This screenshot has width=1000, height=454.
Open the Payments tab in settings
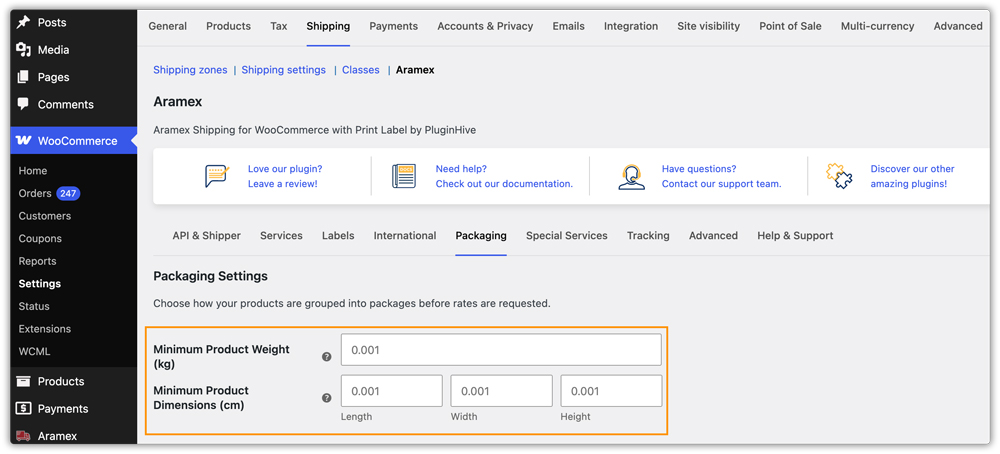(x=393, y=26)
